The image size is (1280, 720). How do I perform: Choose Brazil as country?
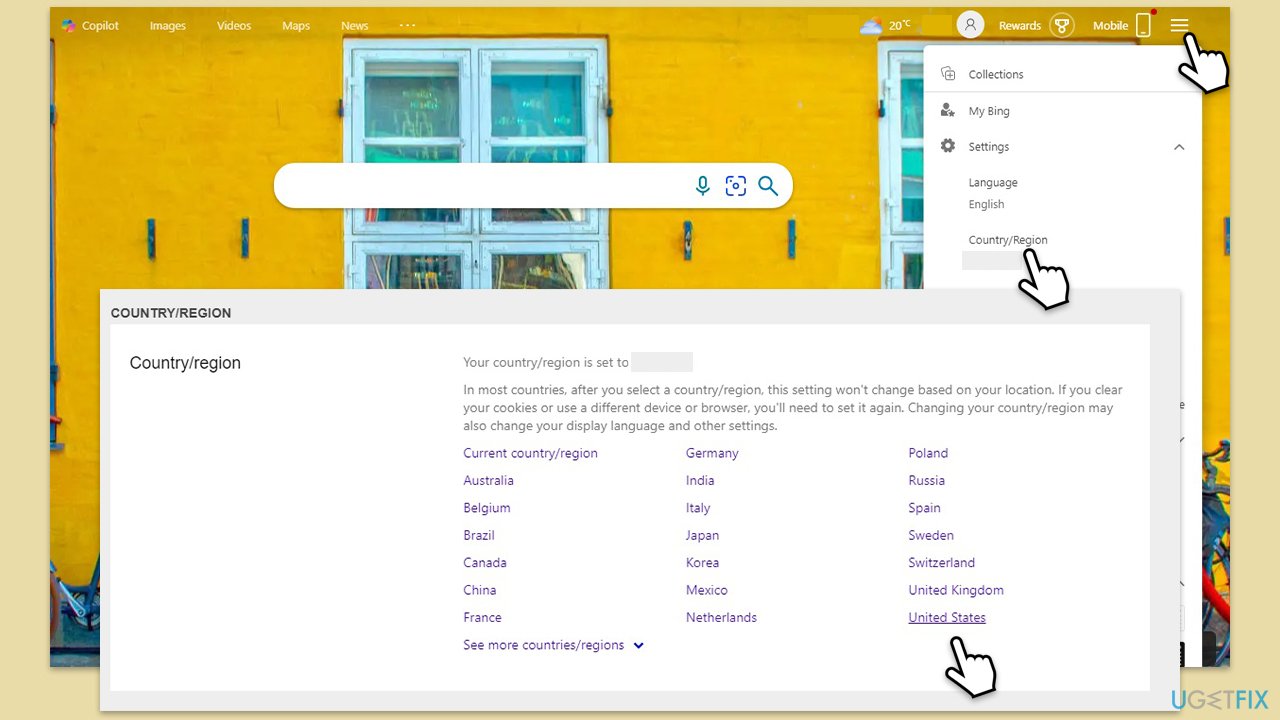(x=479, y=535)
